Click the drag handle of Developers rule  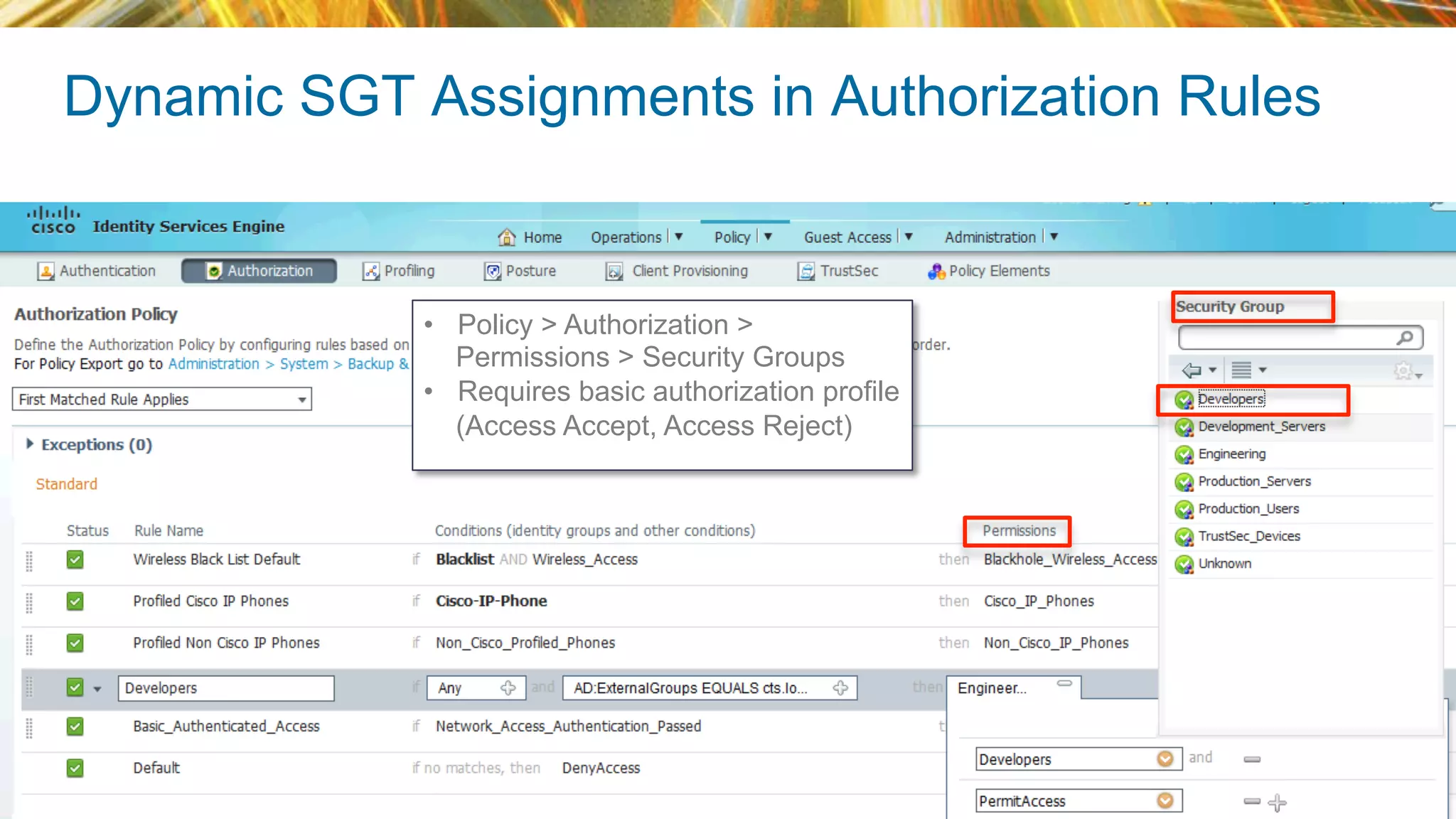(x=29, y=687)
